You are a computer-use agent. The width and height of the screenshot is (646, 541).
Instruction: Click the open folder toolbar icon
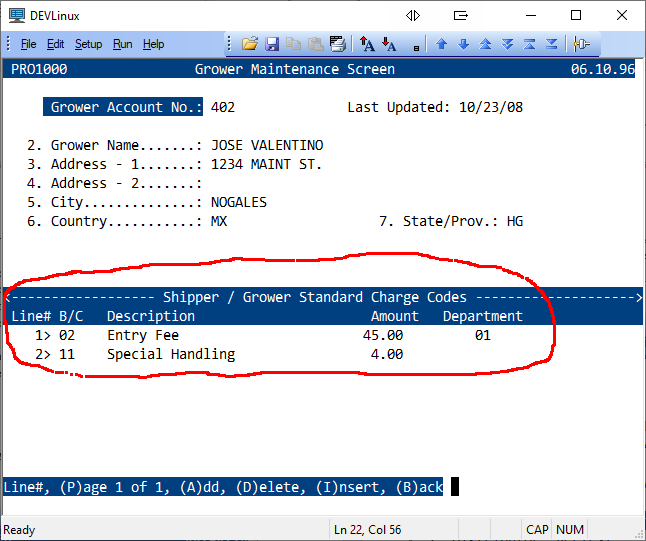point(250,44)
